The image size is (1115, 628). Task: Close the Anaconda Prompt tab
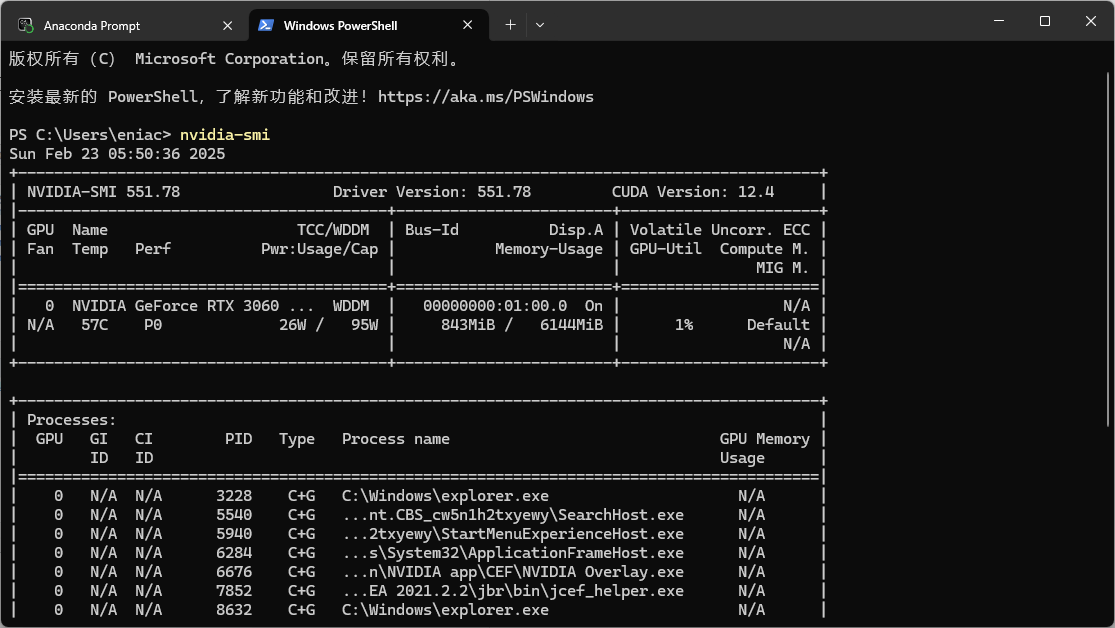click(227, 25)
